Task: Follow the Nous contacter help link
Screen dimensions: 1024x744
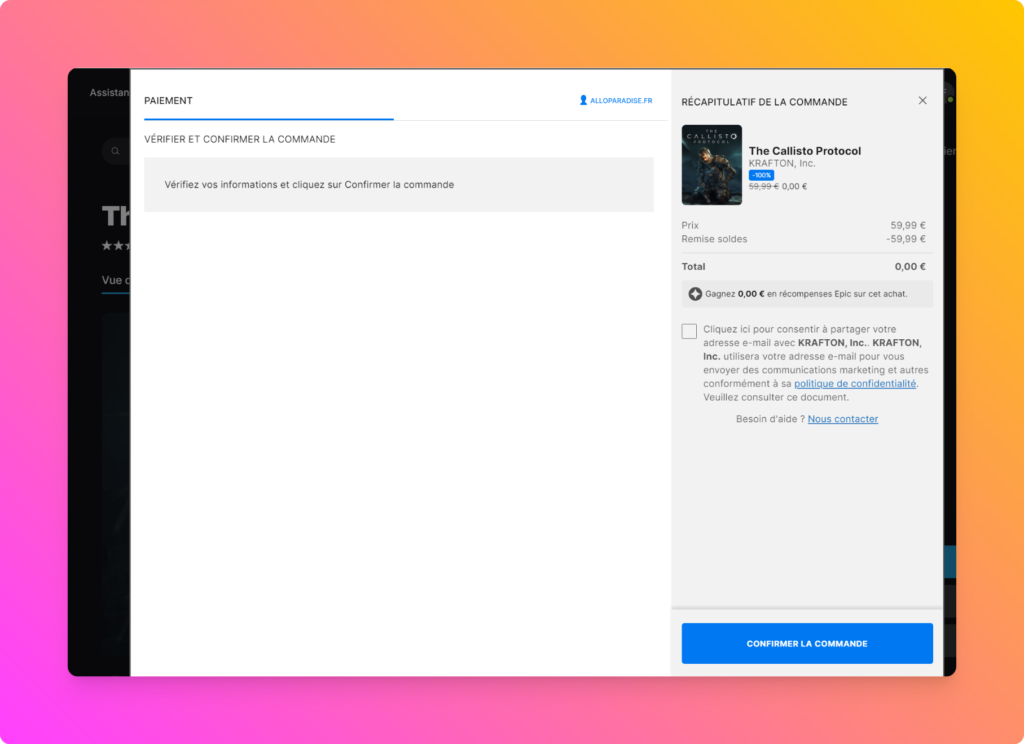Action: pos(842,419)
